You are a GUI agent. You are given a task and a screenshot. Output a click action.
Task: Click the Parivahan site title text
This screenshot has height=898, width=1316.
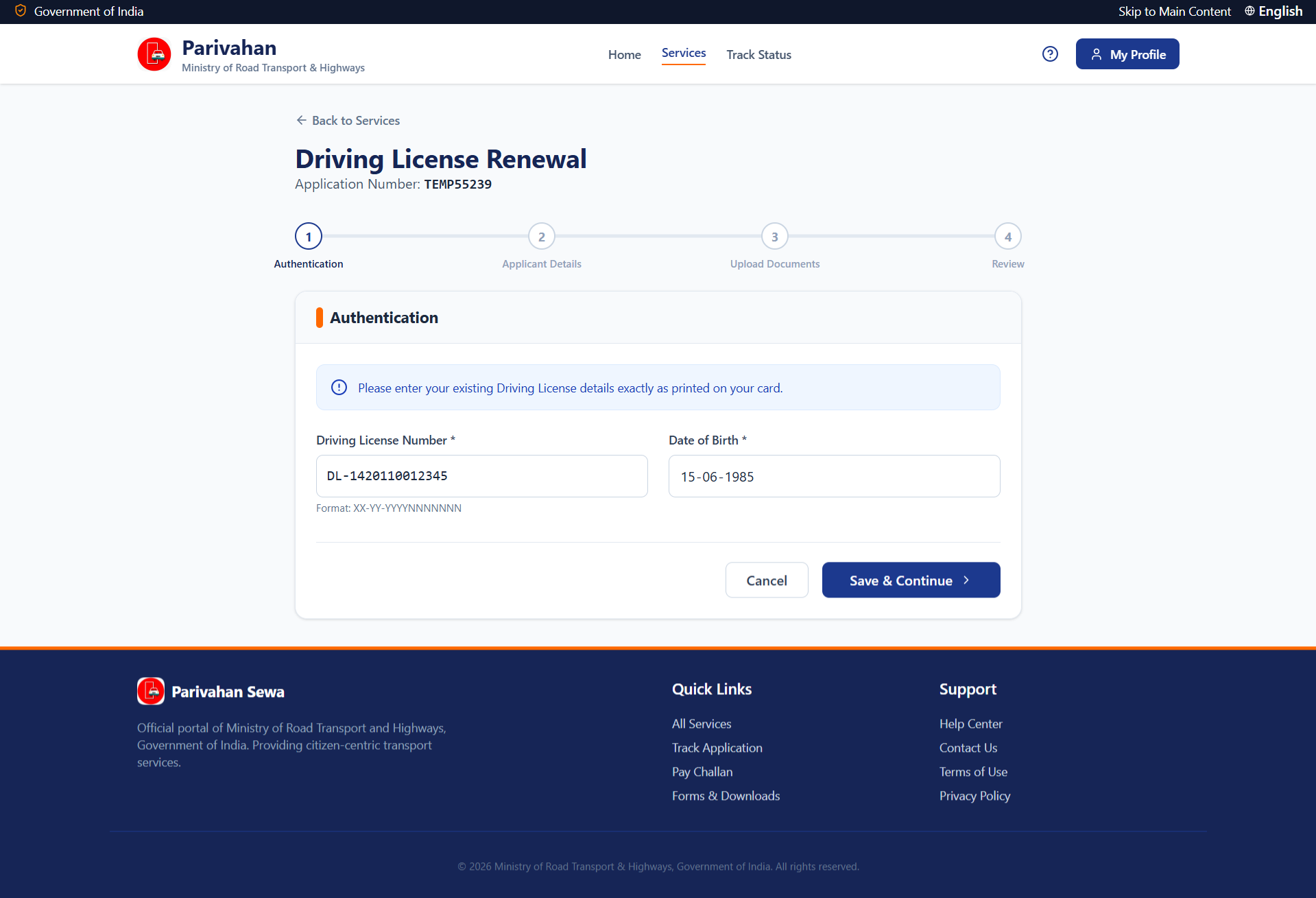[229, 47]
